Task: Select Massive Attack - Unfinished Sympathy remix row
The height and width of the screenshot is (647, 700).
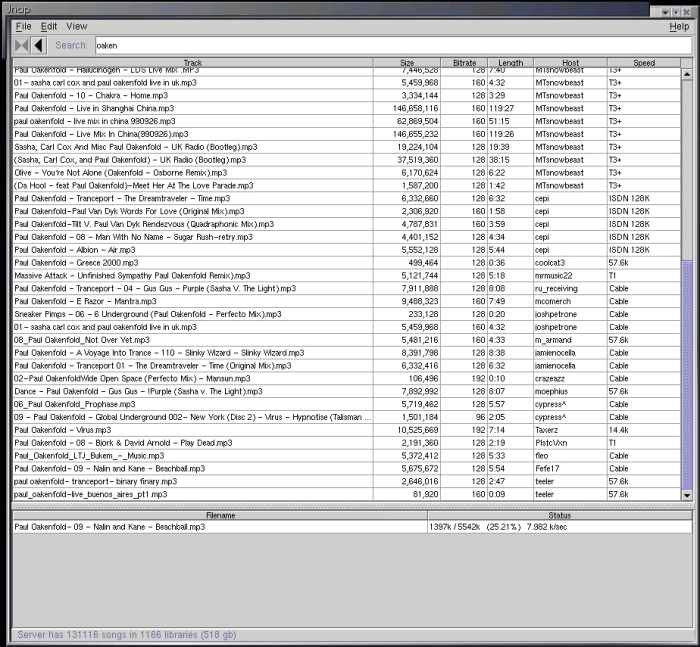Action: [x=347, y=276]
